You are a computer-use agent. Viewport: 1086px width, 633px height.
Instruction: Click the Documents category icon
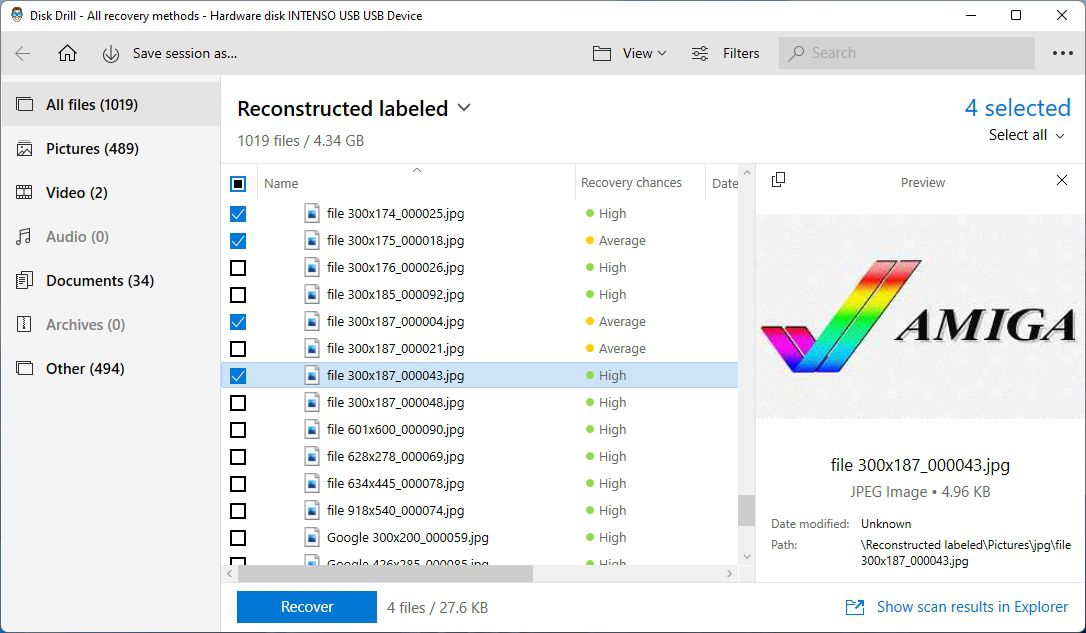tap(24, 280)
